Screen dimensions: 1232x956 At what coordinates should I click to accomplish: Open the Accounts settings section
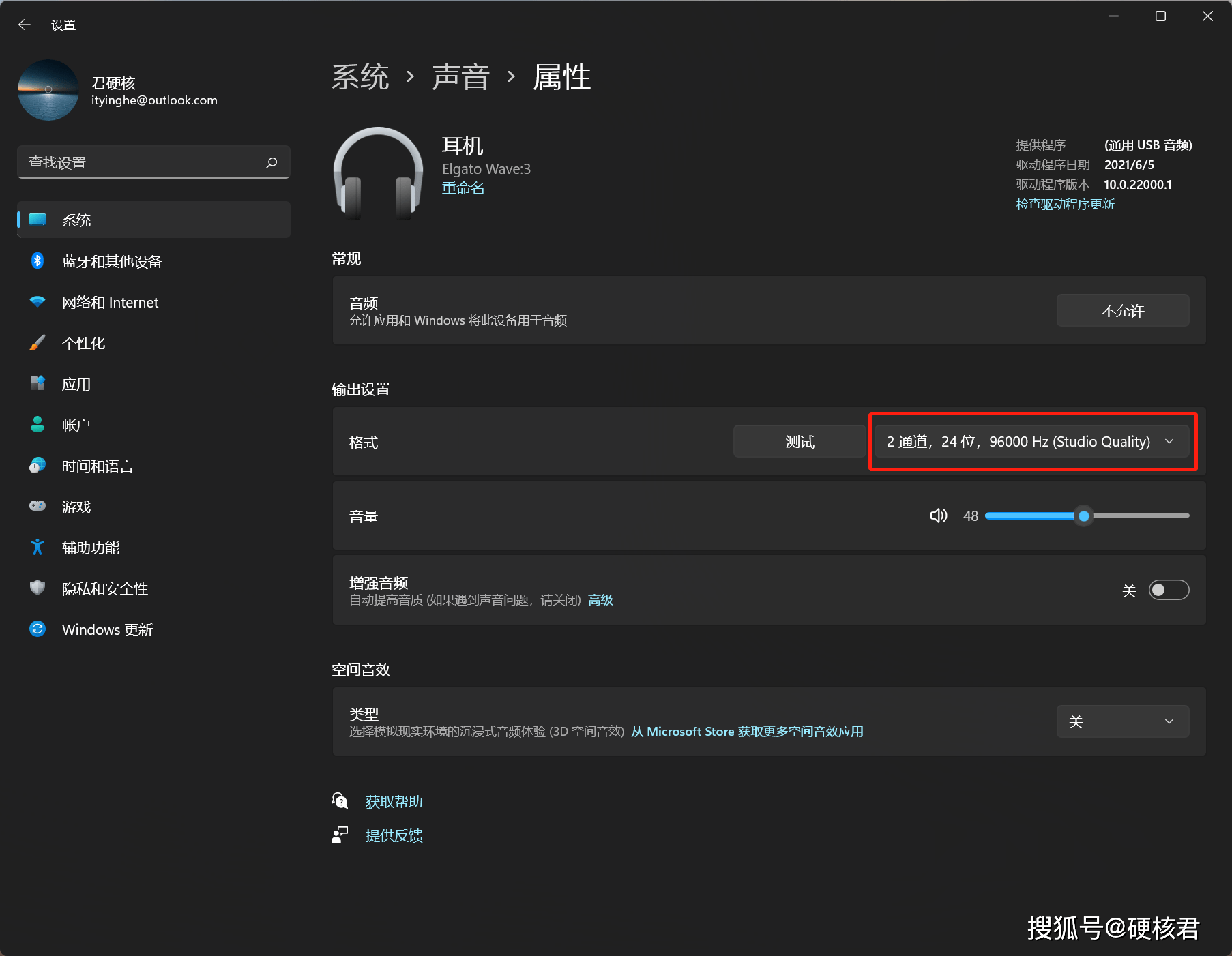(76, 425)
